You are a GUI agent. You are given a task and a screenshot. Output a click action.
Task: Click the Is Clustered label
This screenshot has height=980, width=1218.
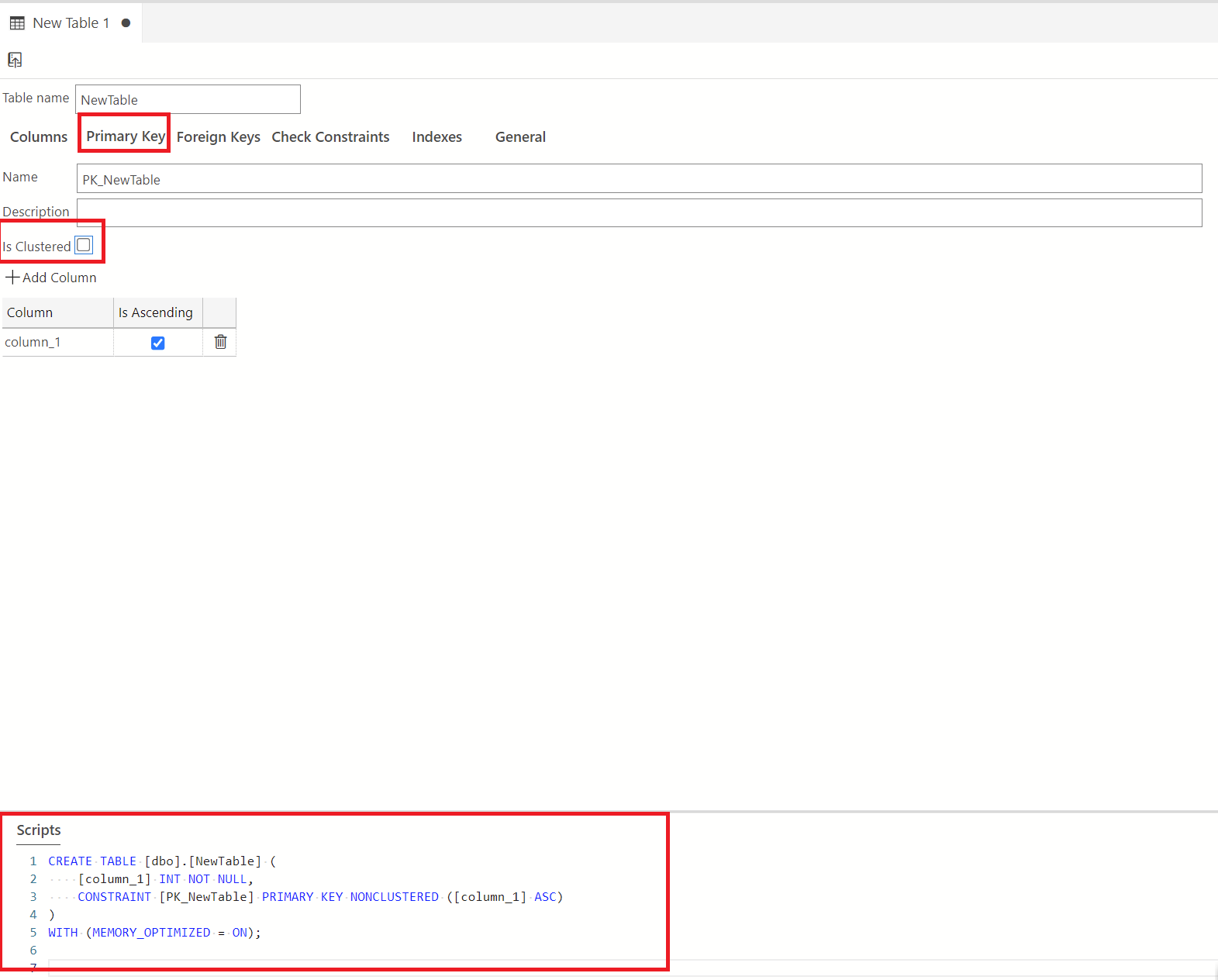[x=36, y=247]
